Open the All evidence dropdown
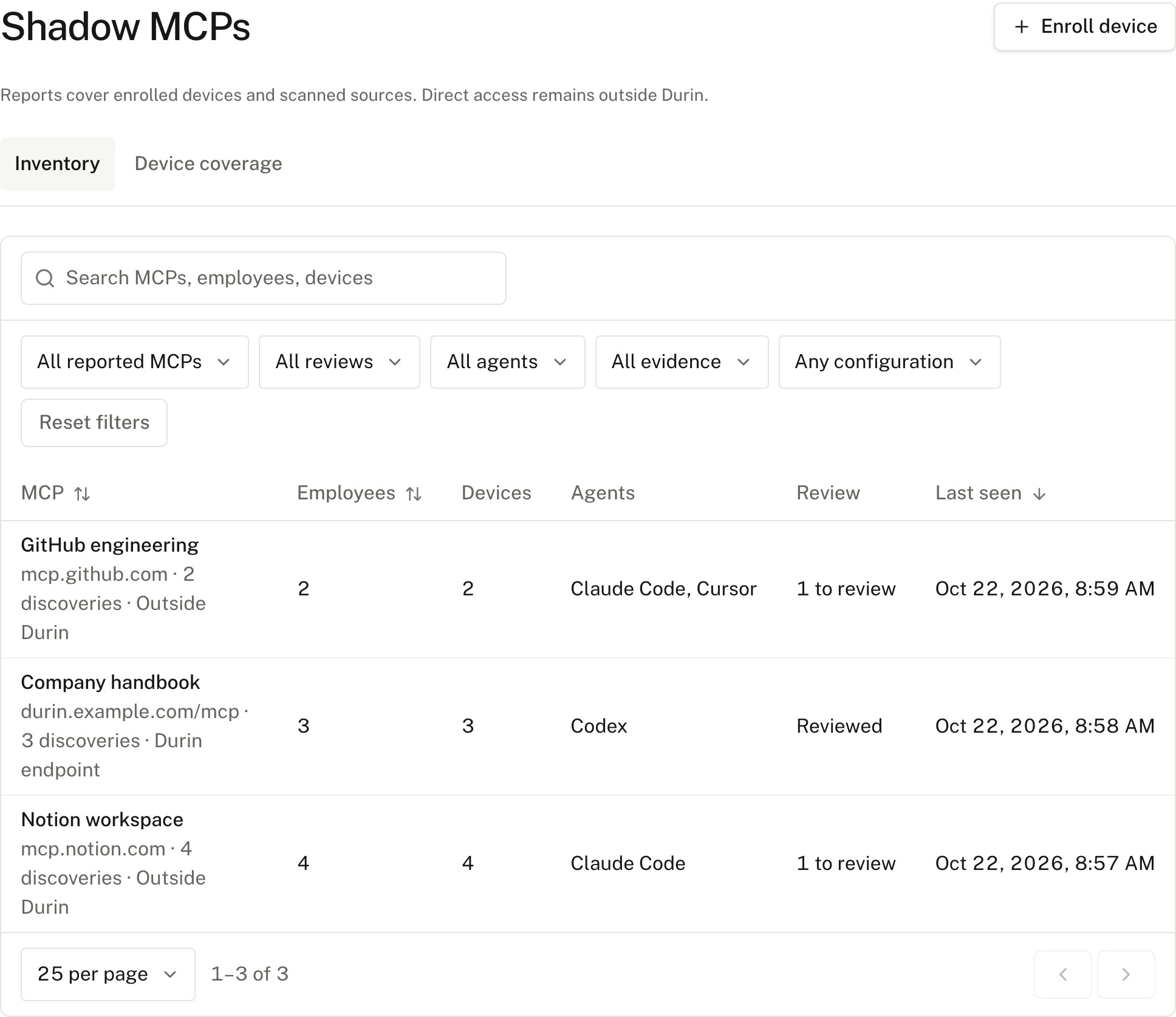 (682, 362)
